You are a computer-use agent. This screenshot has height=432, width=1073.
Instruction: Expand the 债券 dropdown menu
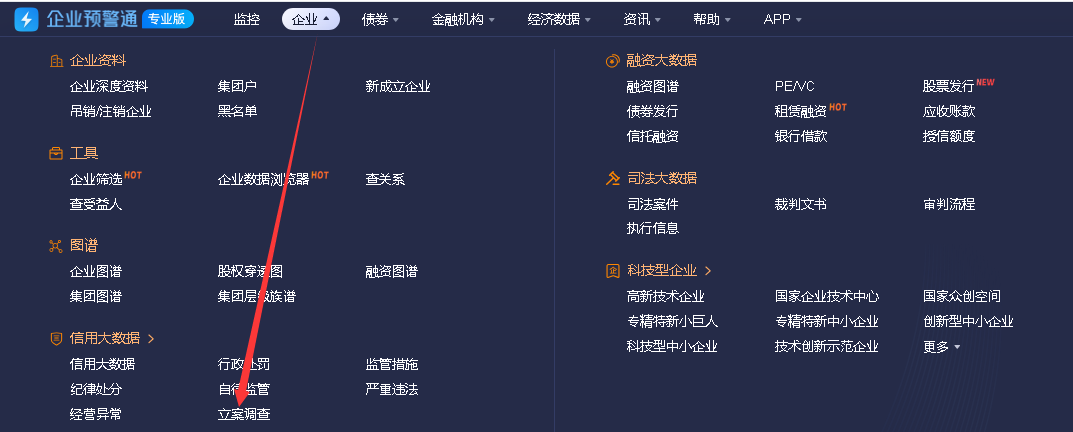380,20
